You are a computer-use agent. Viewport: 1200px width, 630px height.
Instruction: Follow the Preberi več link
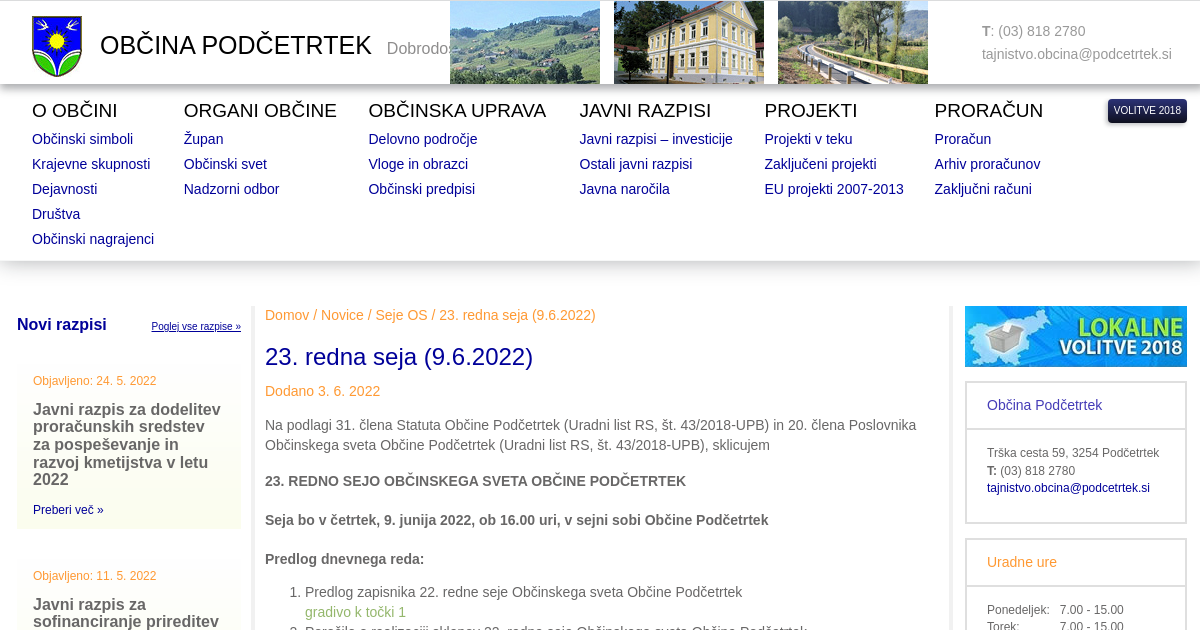click(x=68, y=510)
